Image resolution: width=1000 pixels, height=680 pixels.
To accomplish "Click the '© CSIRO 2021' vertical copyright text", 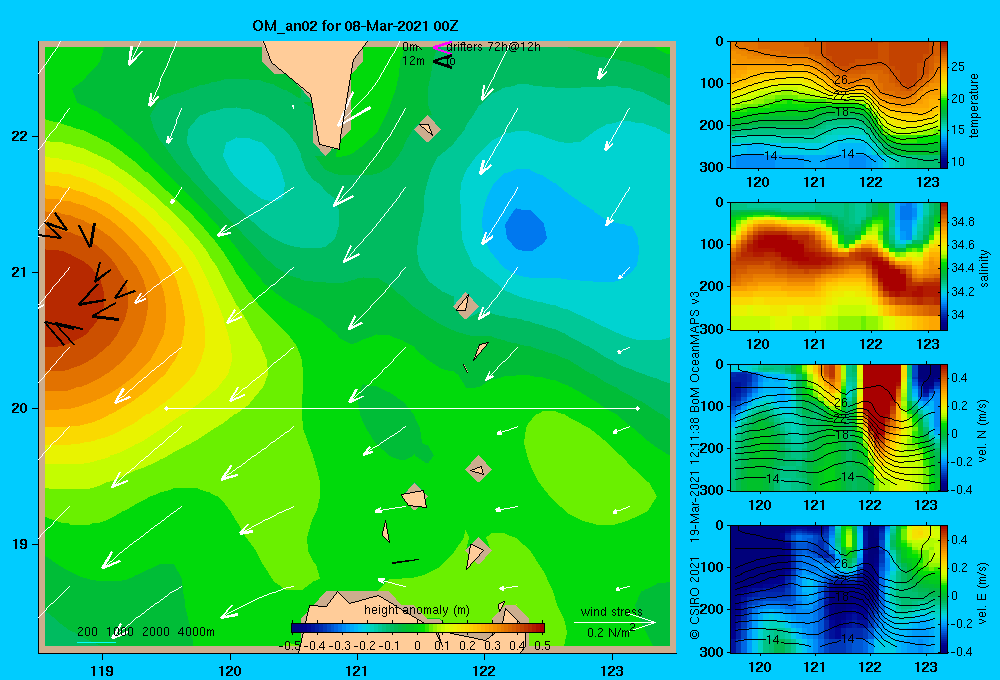I will (695, 597).
